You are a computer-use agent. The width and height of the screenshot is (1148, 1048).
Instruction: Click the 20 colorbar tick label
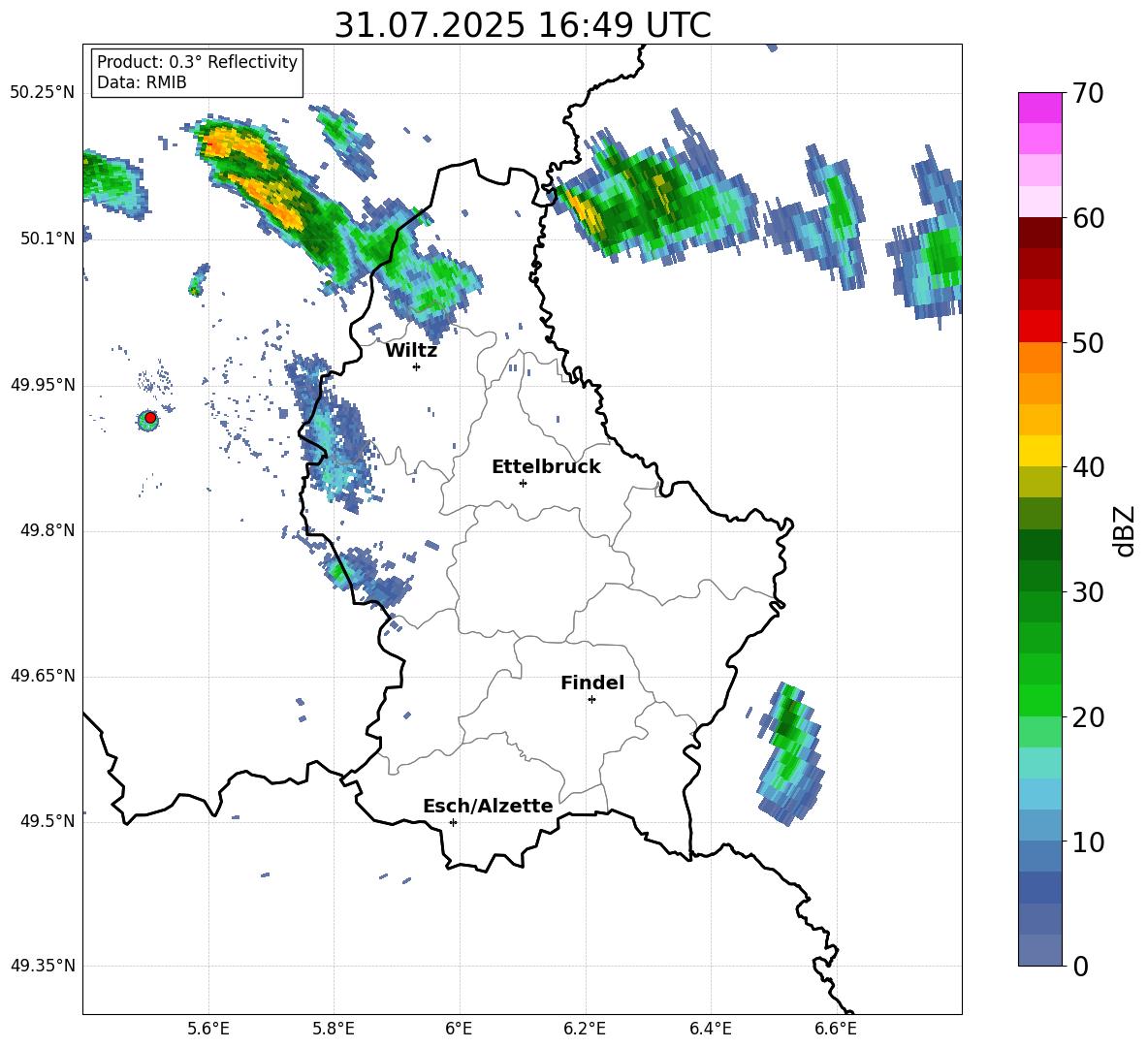1087,717
